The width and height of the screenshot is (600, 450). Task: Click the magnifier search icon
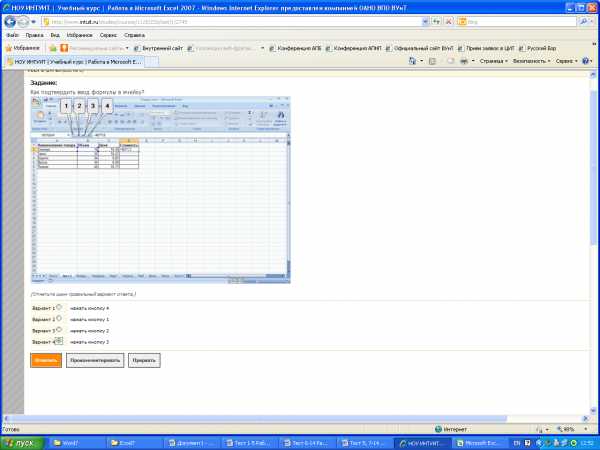tap(584, 22)
